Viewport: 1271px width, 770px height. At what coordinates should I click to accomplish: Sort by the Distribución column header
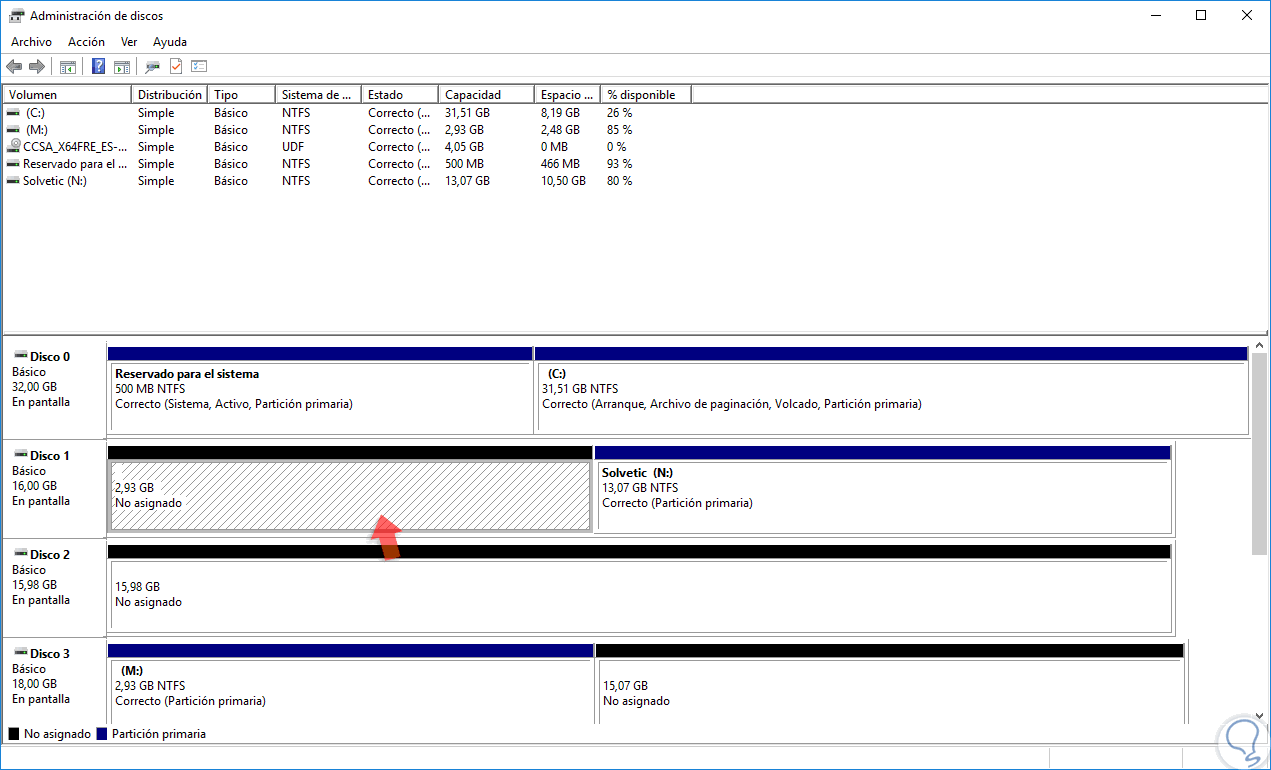pos(170,95)
